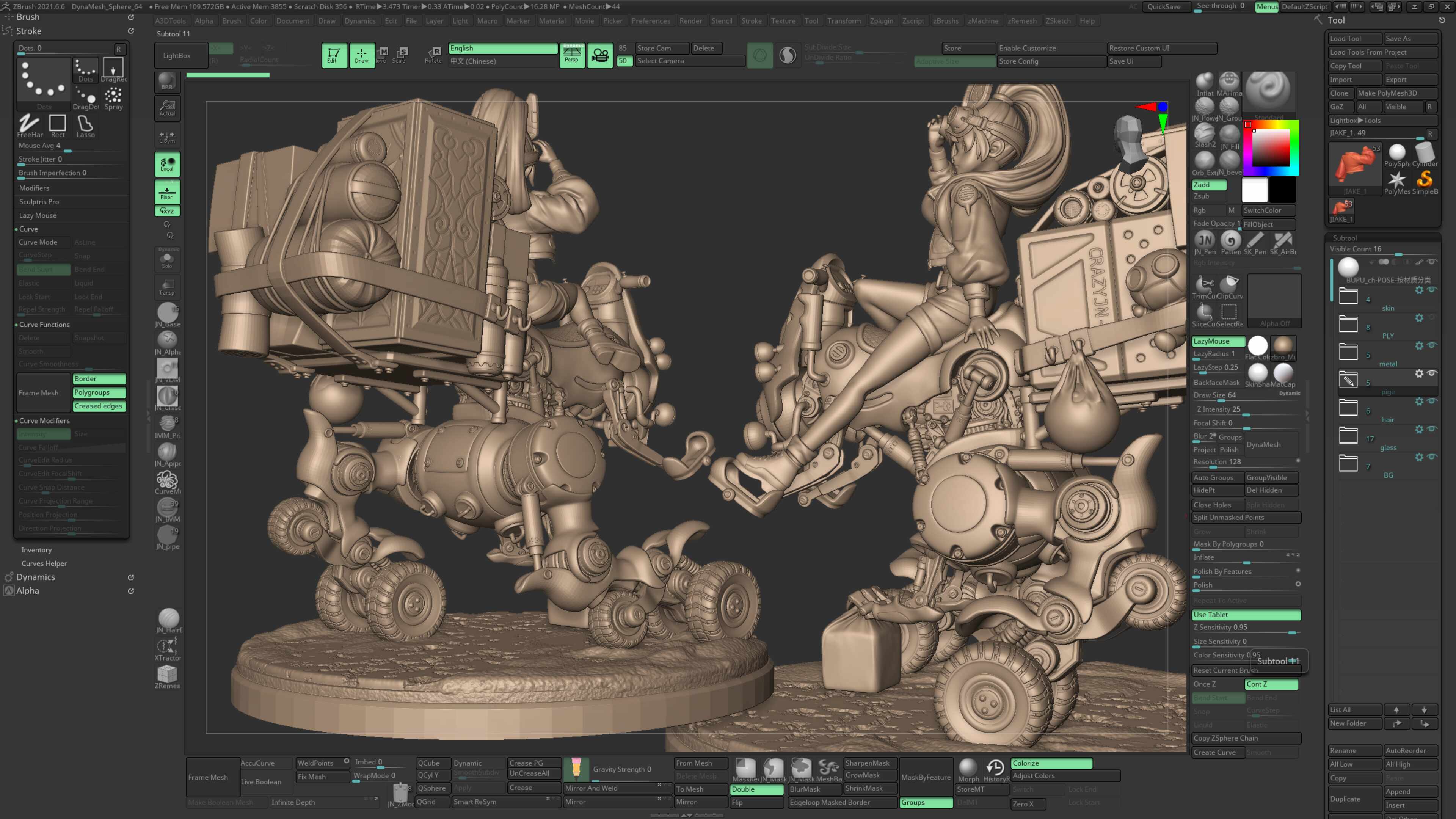The image size is (1456, 819).
Task: Click the Actual size zoom icon
Action: pos(167,108)
